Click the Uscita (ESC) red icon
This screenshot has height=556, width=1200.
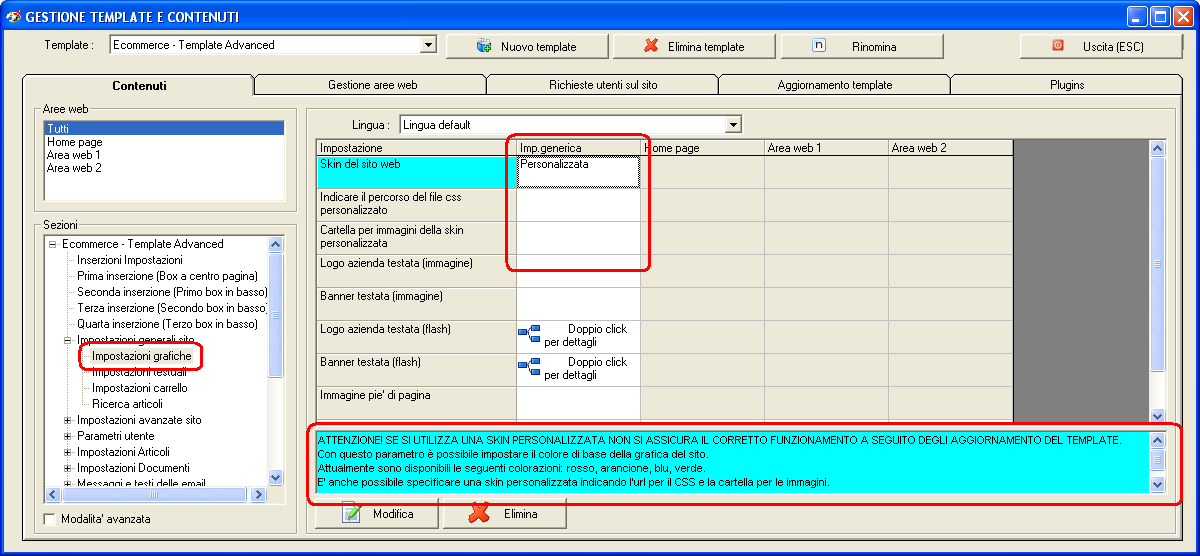pyautogui.click(x=1058, y=46)
